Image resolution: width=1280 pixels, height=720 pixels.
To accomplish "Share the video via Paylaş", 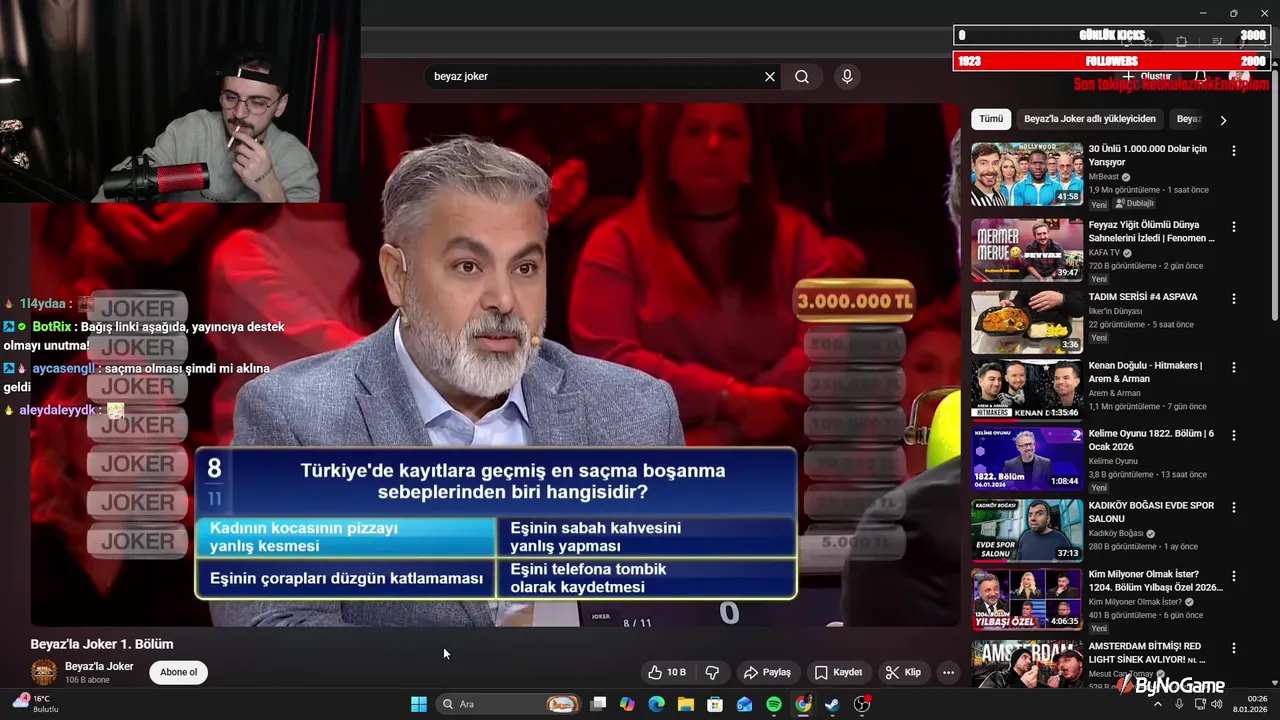I will (767, 672).
